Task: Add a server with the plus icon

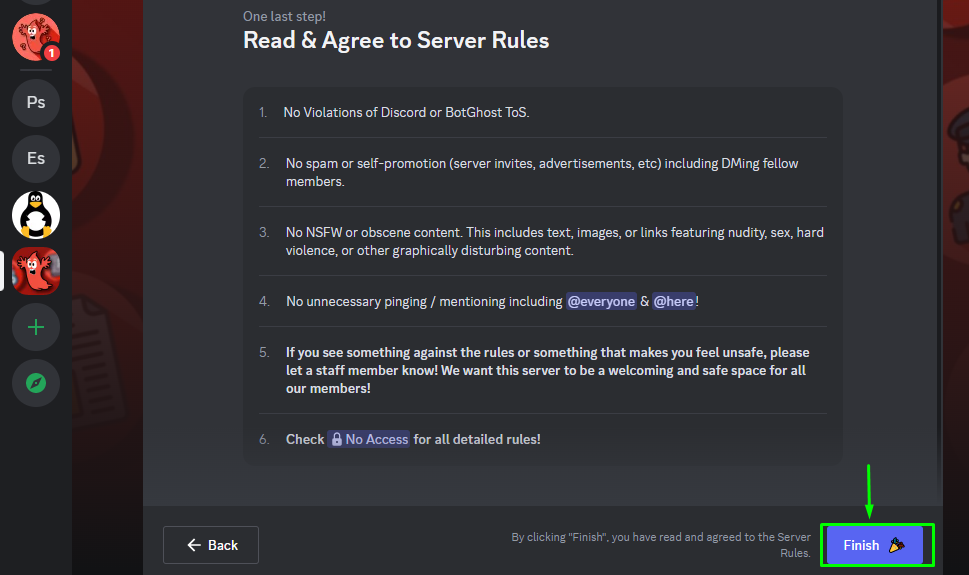Action: pyautogui.click(x=36, y=327)
